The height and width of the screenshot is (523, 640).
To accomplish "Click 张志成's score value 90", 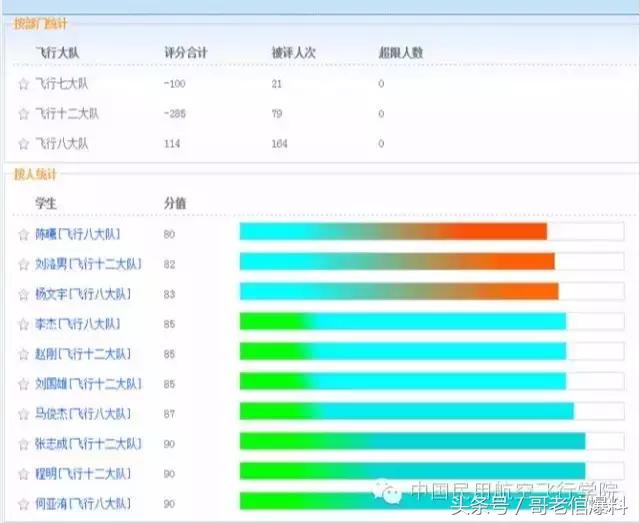I will tap(169, 444).
